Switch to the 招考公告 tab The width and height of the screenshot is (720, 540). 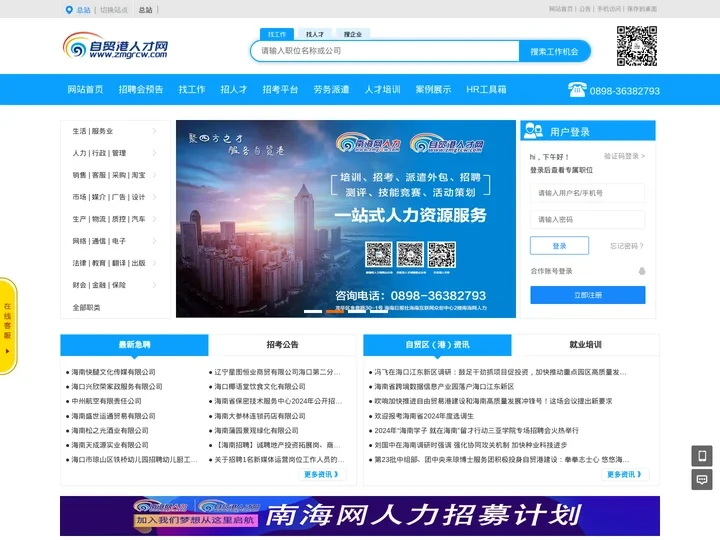[282, 345]
